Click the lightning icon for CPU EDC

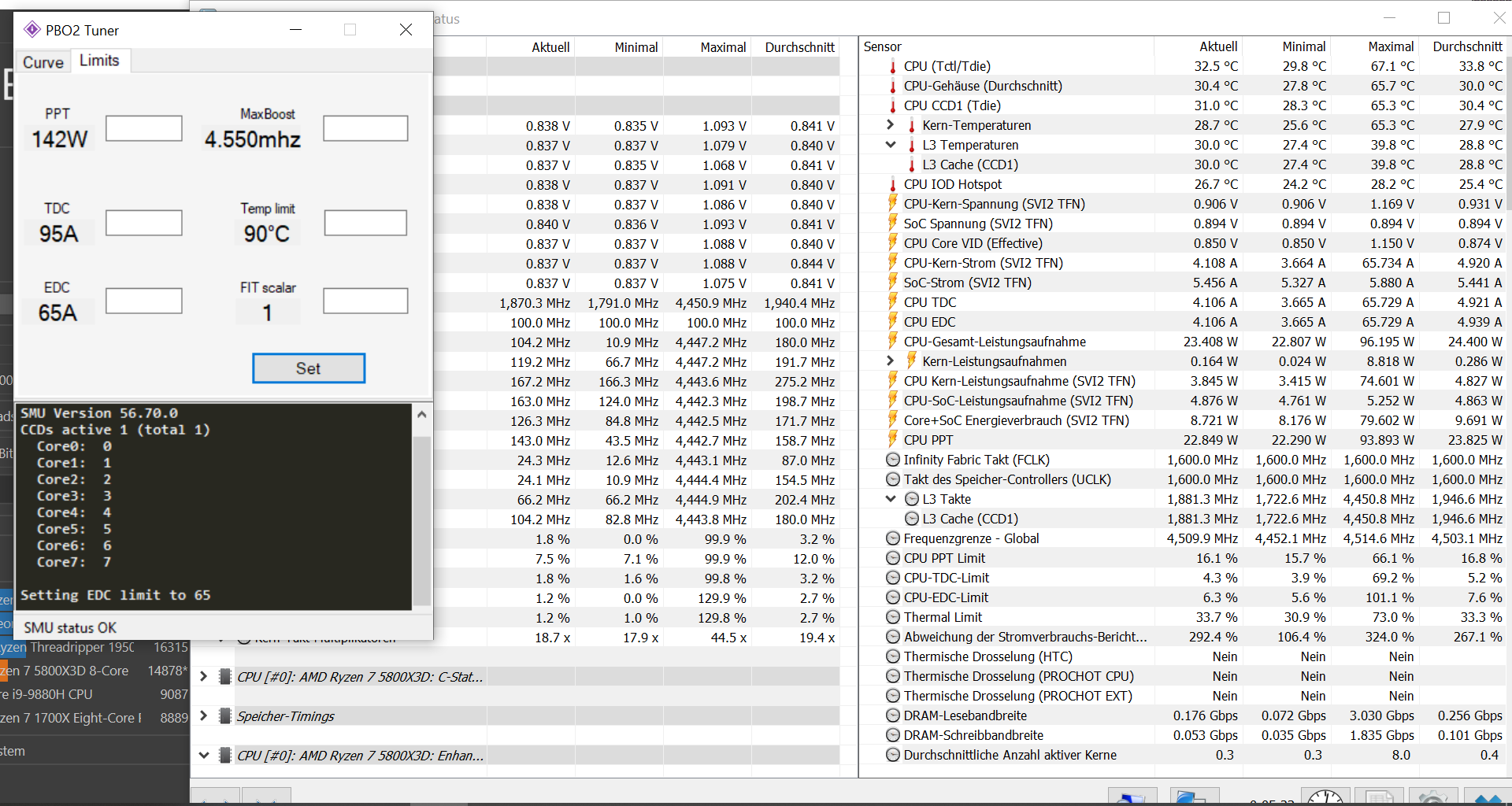(x=892, y=322)
